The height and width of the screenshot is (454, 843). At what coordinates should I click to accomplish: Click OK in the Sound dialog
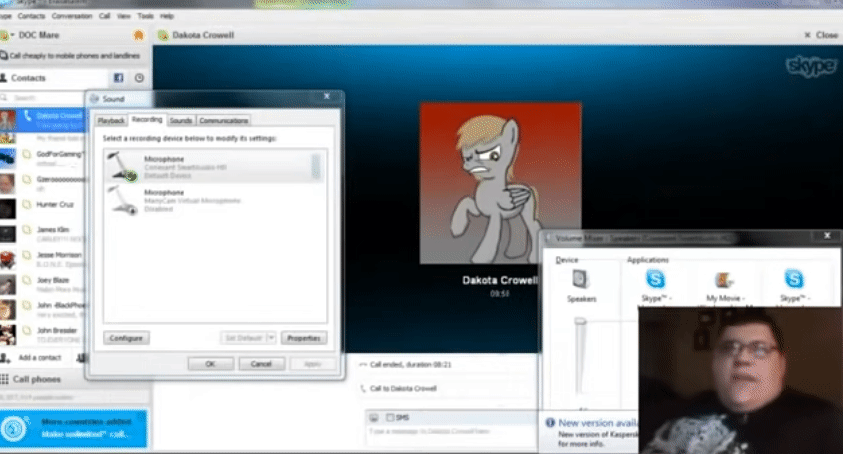(x=211, y=364)
